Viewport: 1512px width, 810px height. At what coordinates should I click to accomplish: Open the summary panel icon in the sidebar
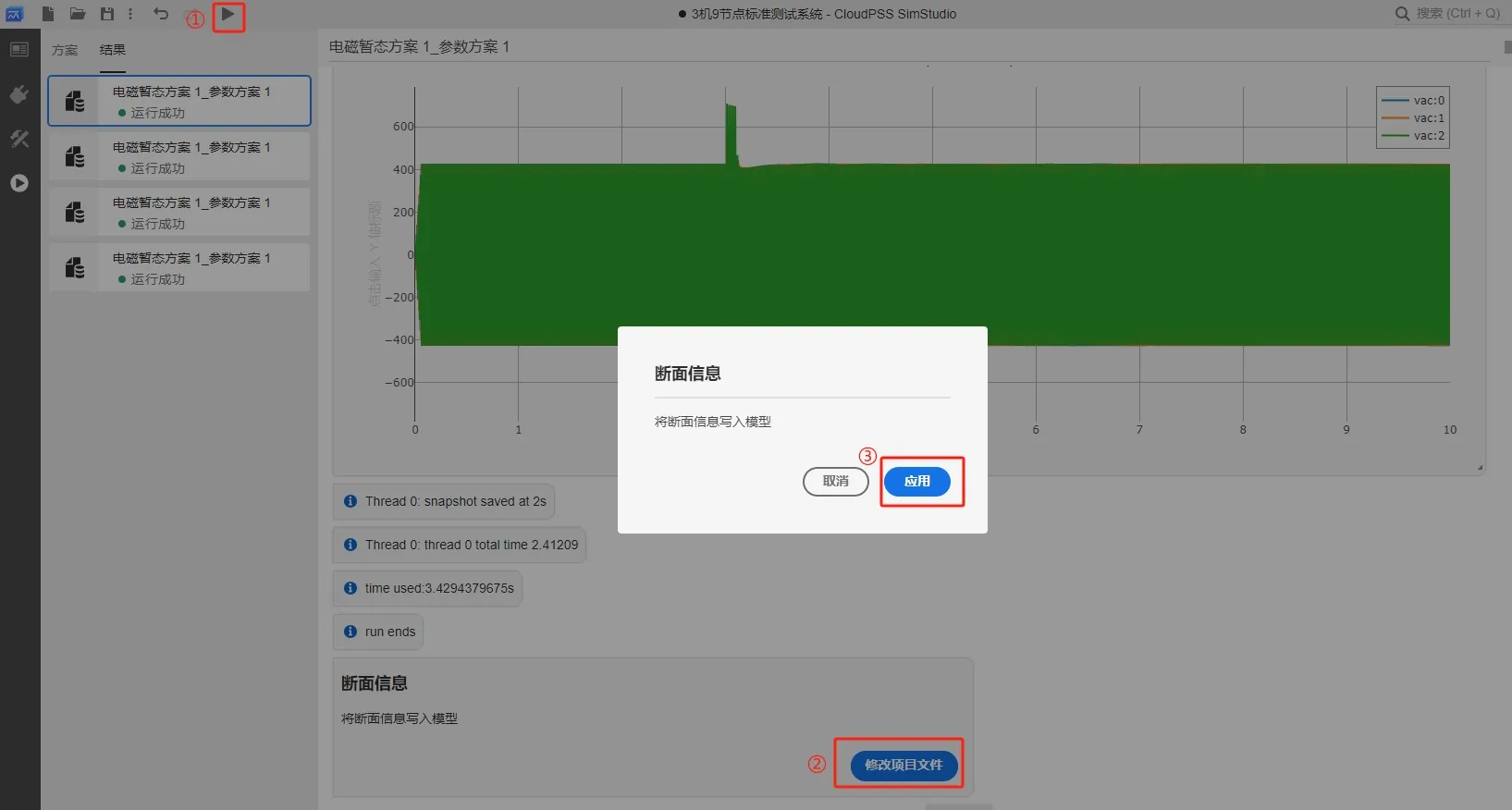point(19,50)
